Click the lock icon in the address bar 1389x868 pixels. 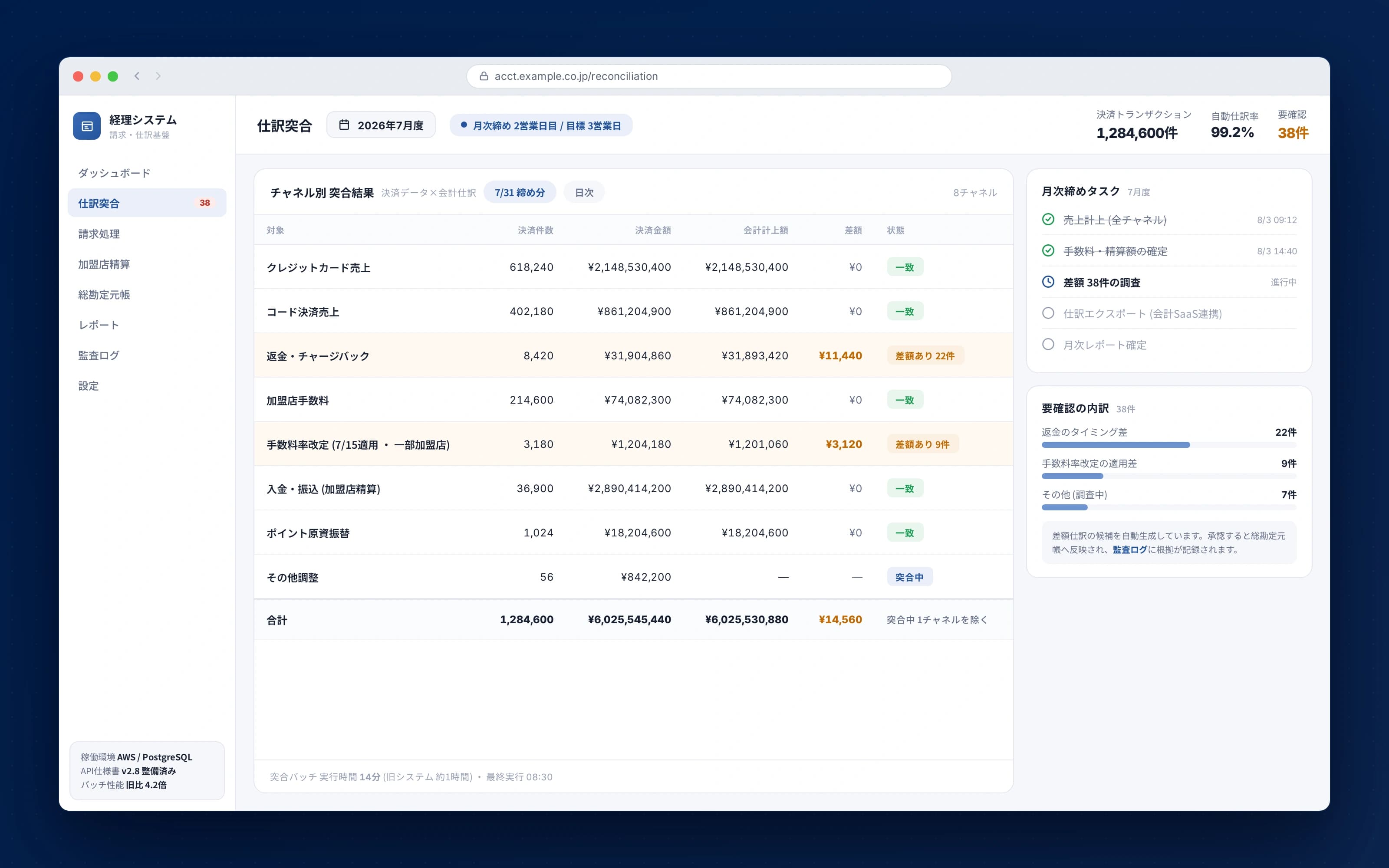click(484, 76)
